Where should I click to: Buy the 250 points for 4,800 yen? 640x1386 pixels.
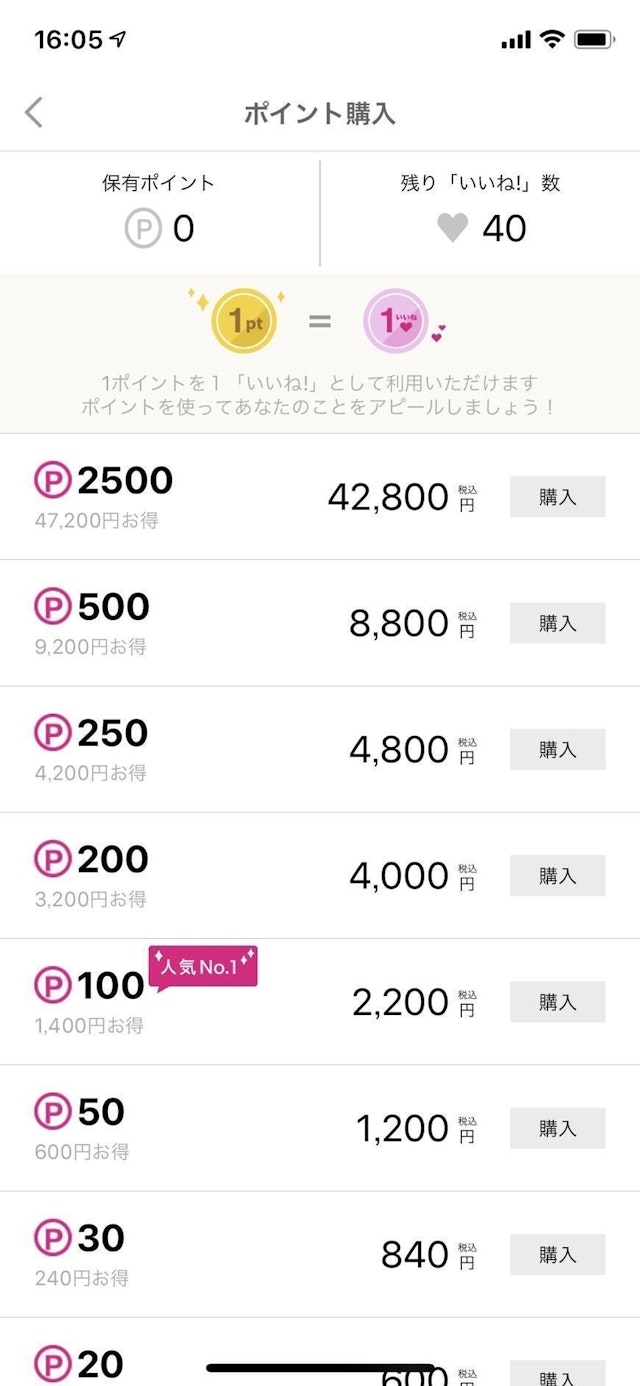click(x=557, y=749)
